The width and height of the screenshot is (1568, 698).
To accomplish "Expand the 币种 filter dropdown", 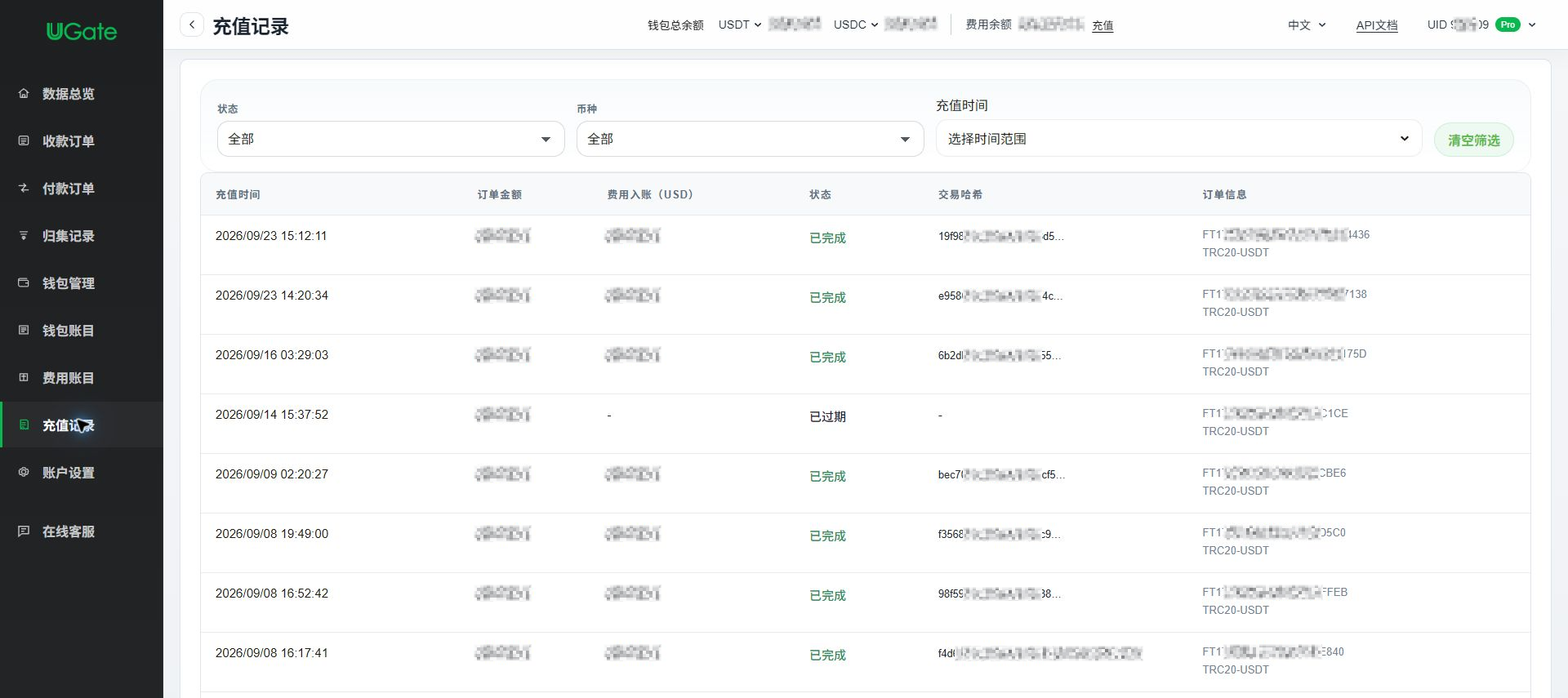I will (x=750, y=139).
